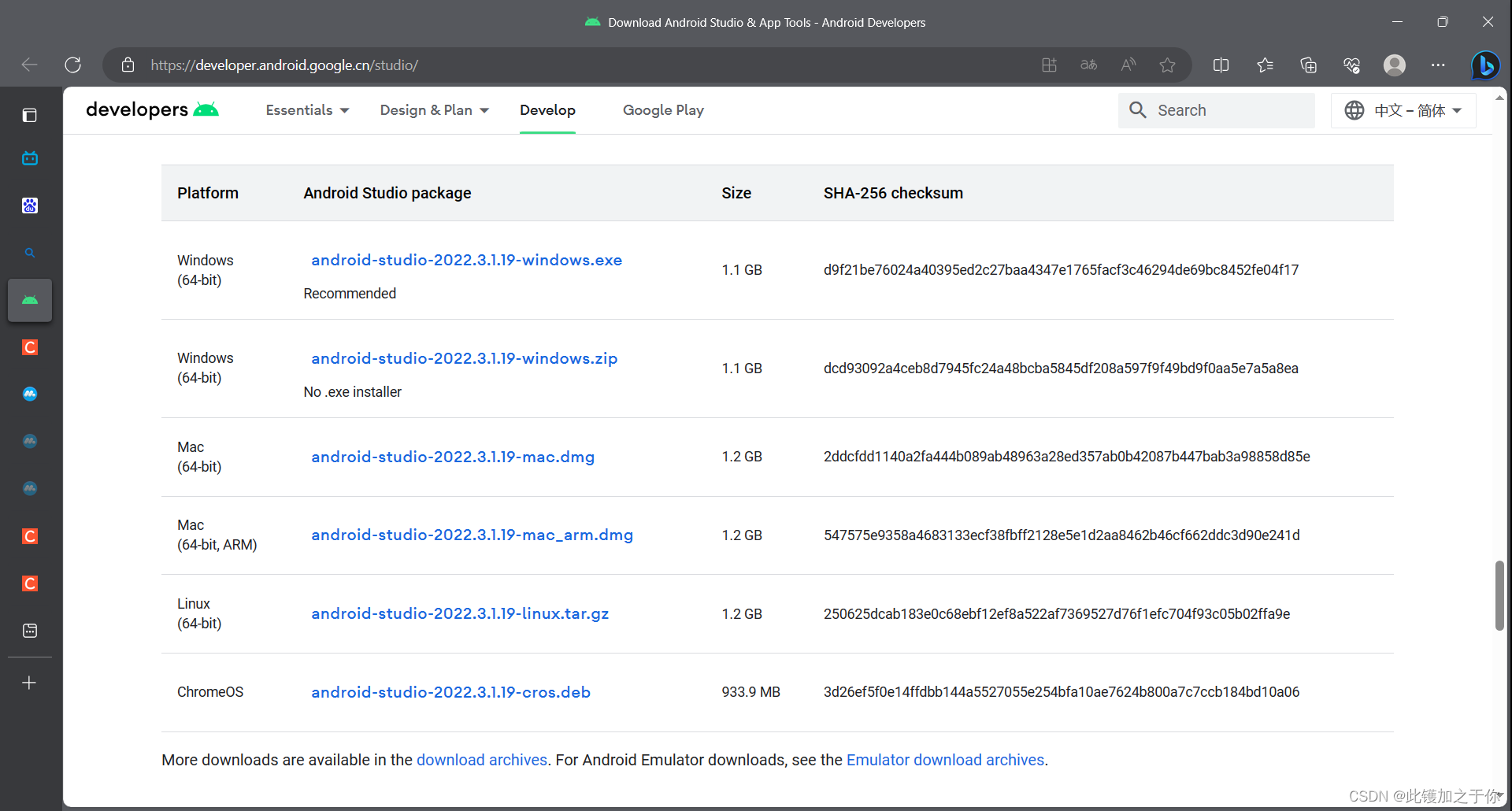Open the bottom chat bubble tab icon
The image size is (1512, 811).
tap(30, 631)
